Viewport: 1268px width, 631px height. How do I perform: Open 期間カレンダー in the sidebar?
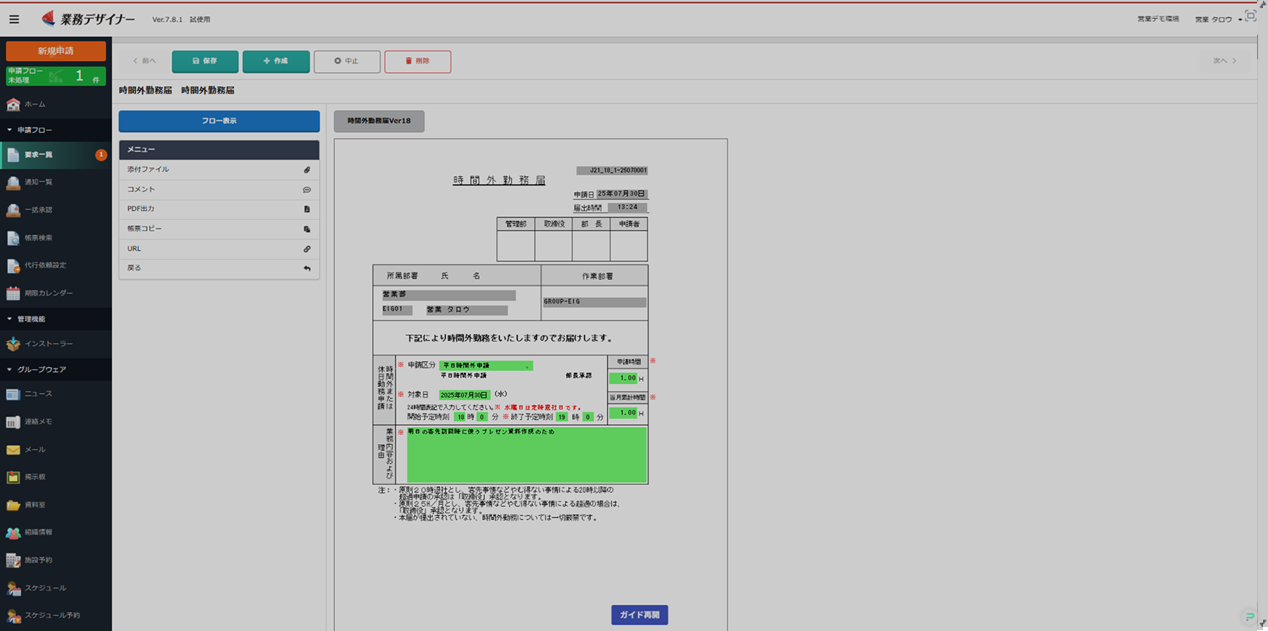tap(56, 293)
